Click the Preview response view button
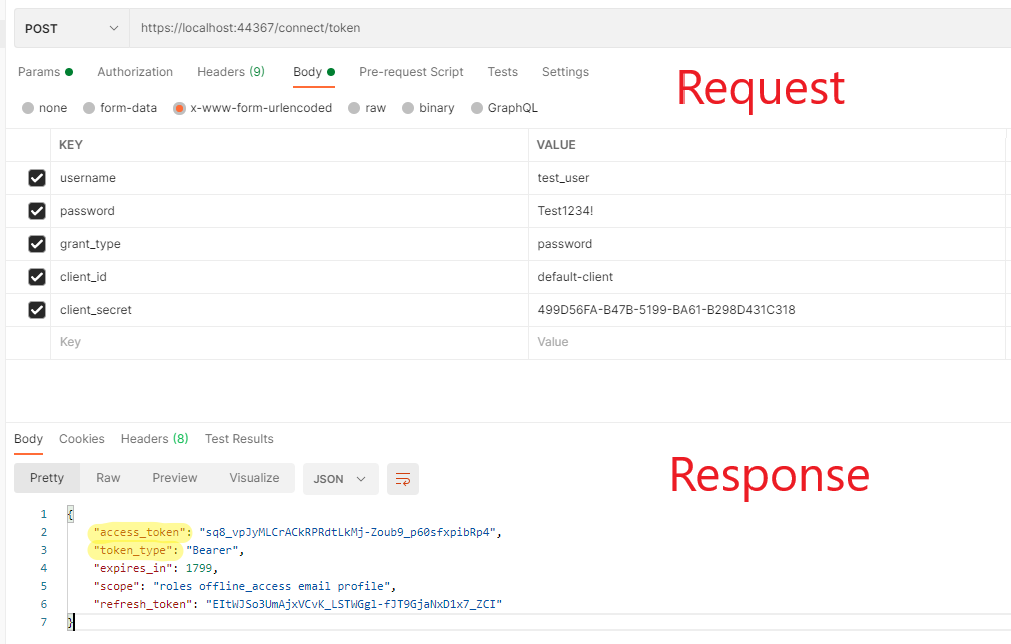Image resolution: width=1011 pixels, height=644 pixels. [175, 478]
